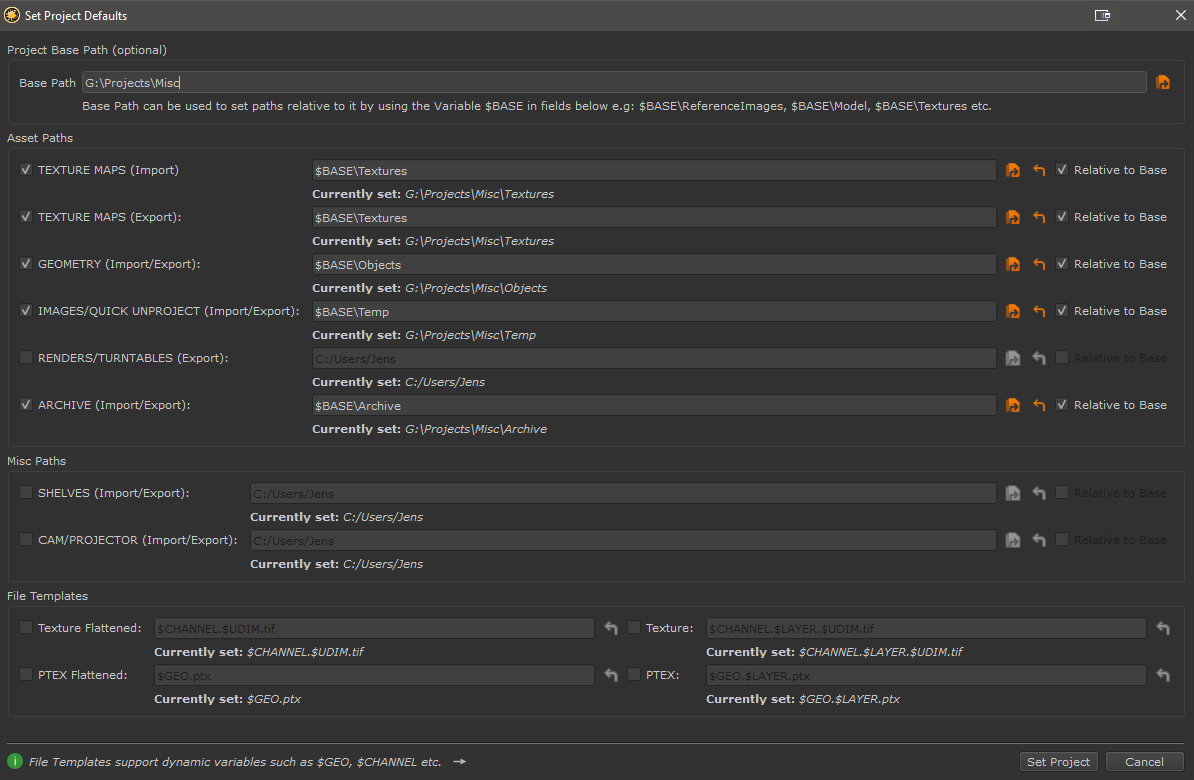Reset the PTEX file template
Screen dimensions: 1194x780
tap(1163, 676)
